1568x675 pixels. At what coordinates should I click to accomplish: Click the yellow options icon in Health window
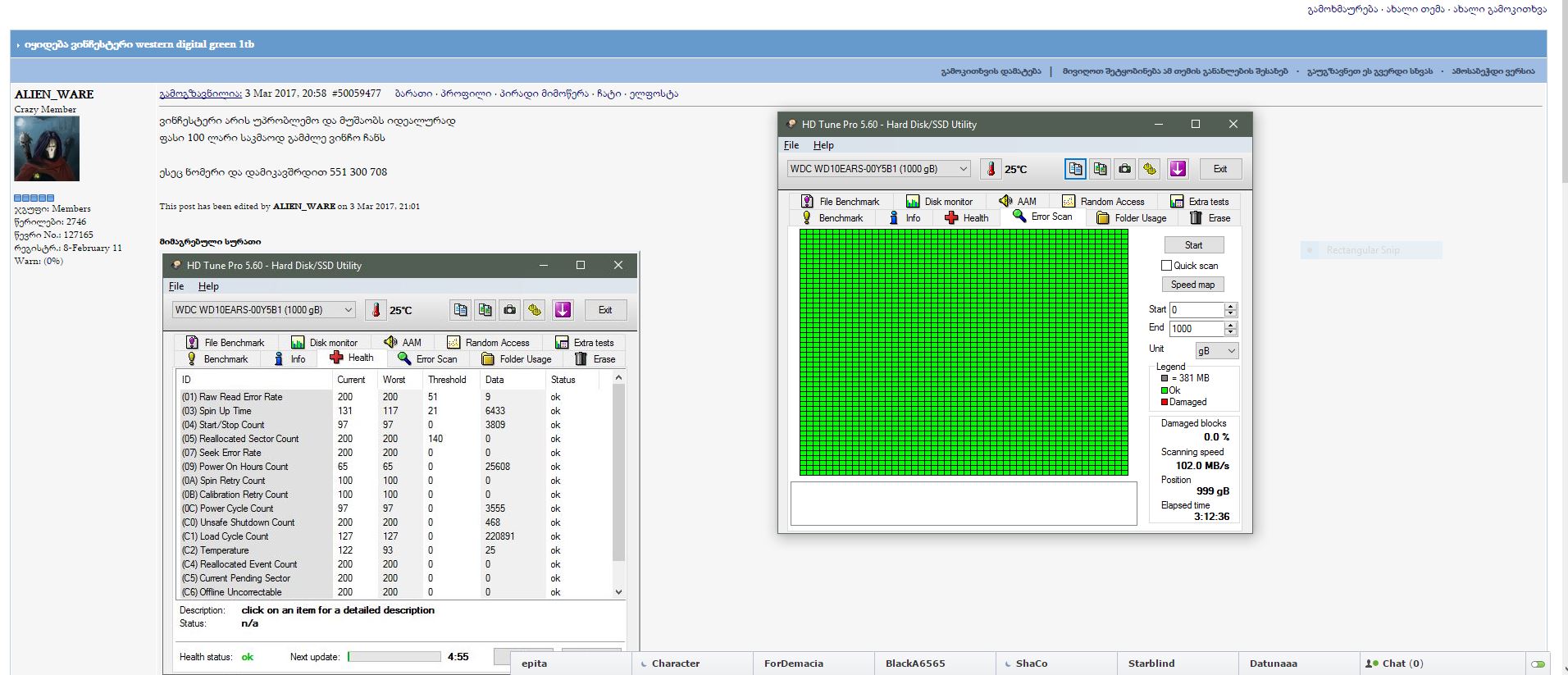535,310
